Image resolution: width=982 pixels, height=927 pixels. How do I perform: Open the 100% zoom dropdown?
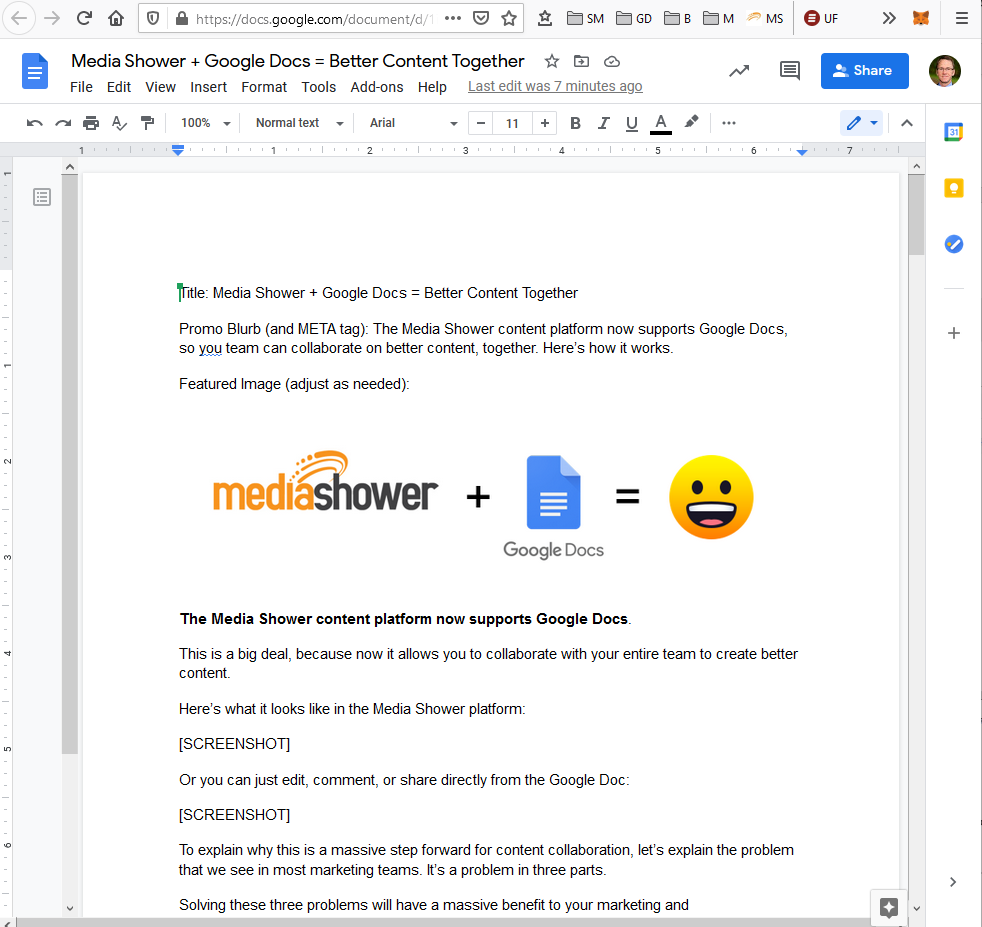click(205, 123)
